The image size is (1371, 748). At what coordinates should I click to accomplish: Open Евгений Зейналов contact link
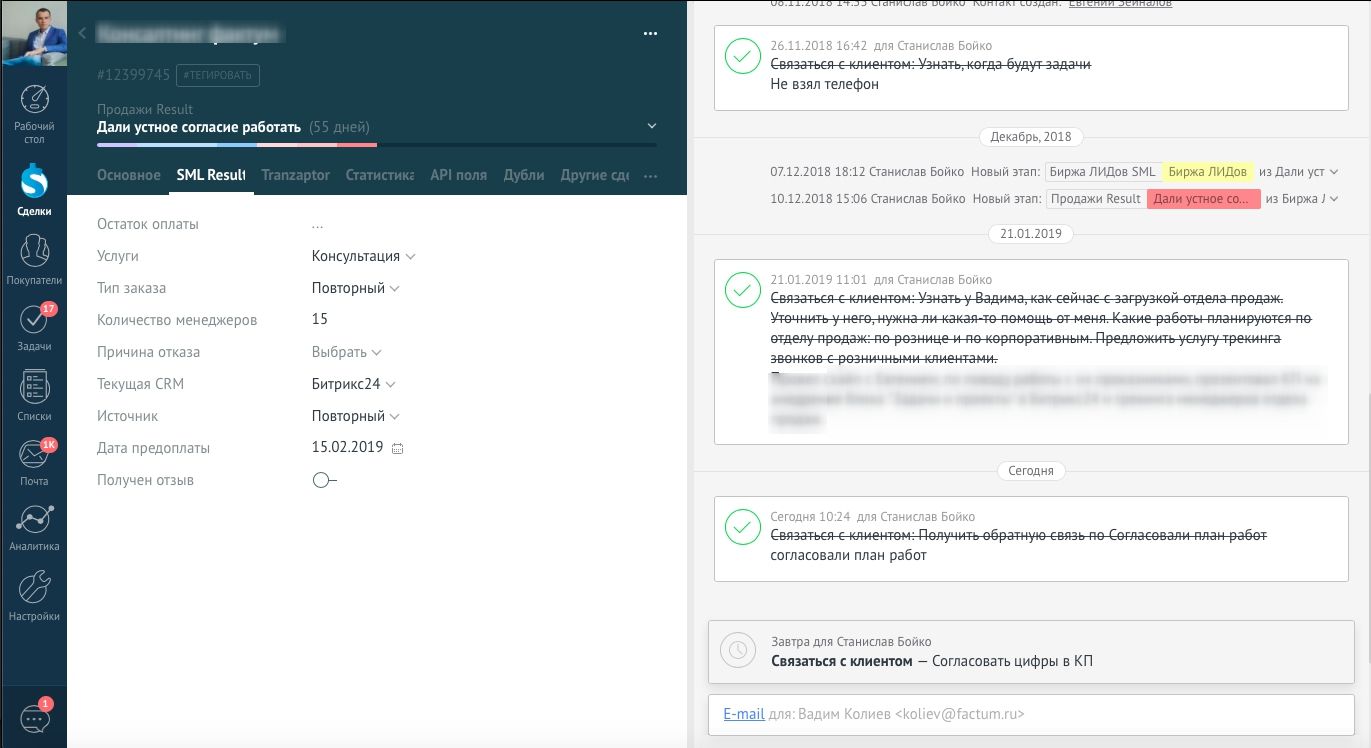(1121, 4)
